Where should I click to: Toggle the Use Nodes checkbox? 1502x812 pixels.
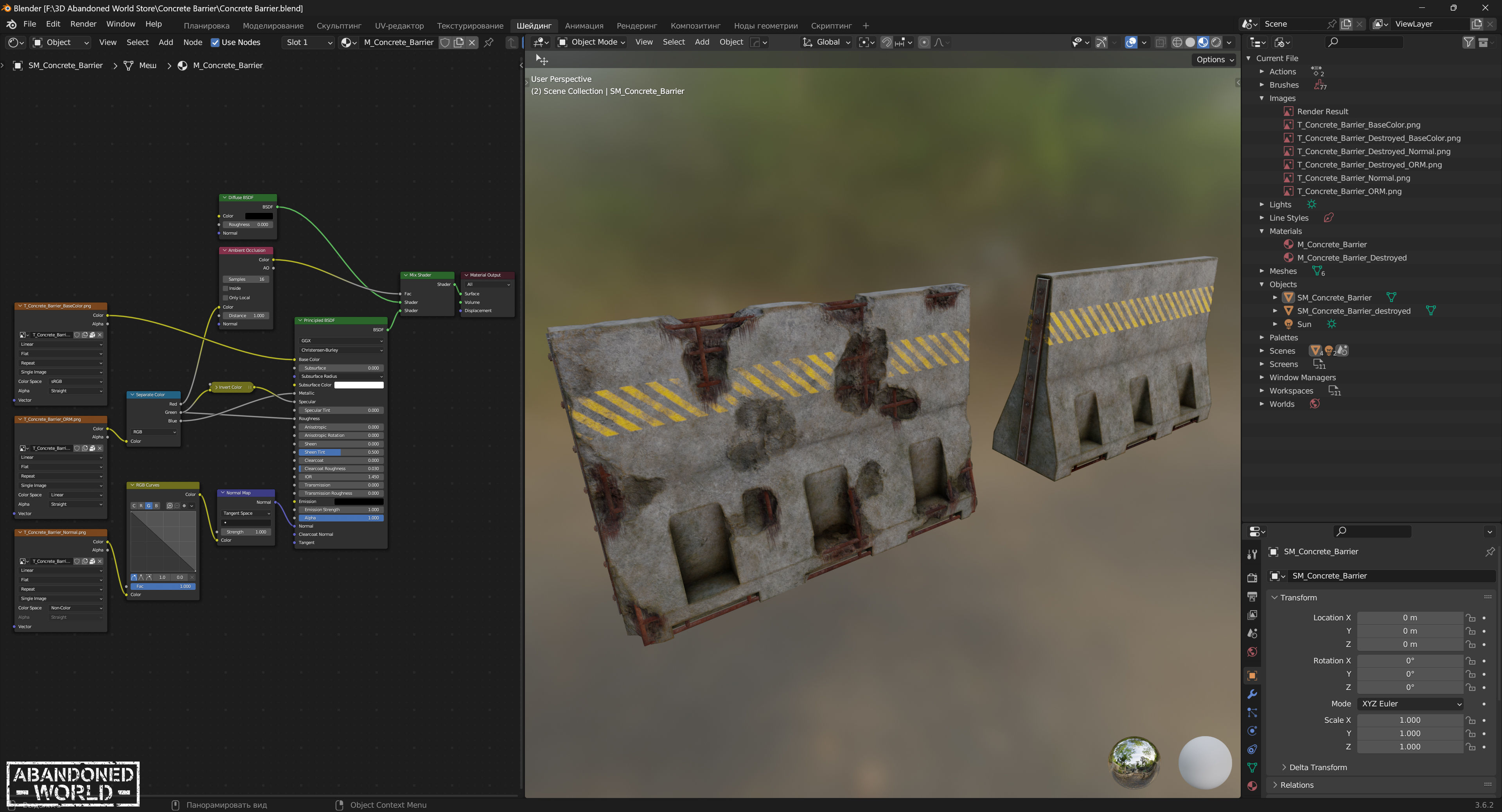coord(215,43)
